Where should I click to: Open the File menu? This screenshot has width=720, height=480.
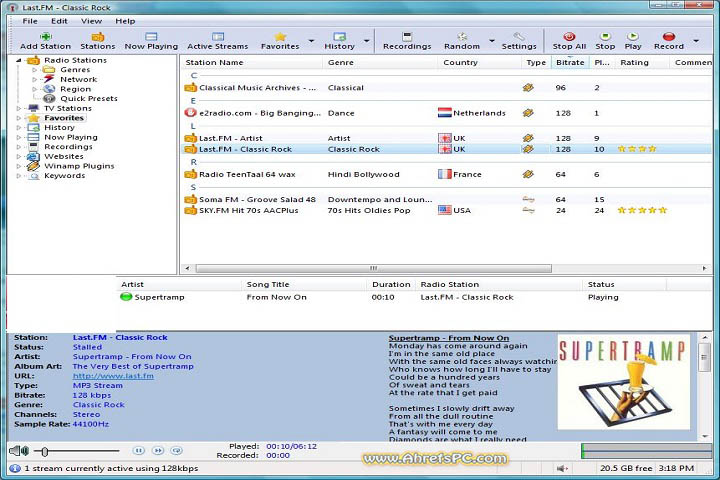click(30, 21)
